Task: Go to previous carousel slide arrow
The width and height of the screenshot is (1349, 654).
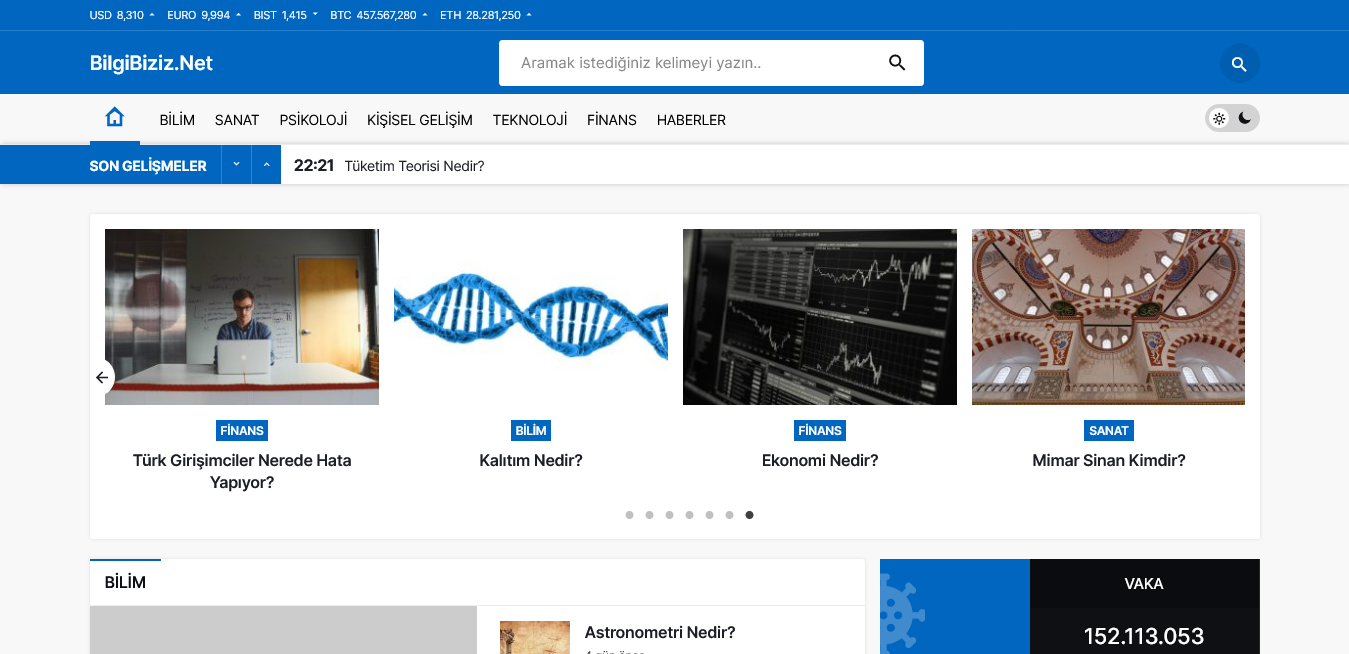Action: click(x=101, y=377)
